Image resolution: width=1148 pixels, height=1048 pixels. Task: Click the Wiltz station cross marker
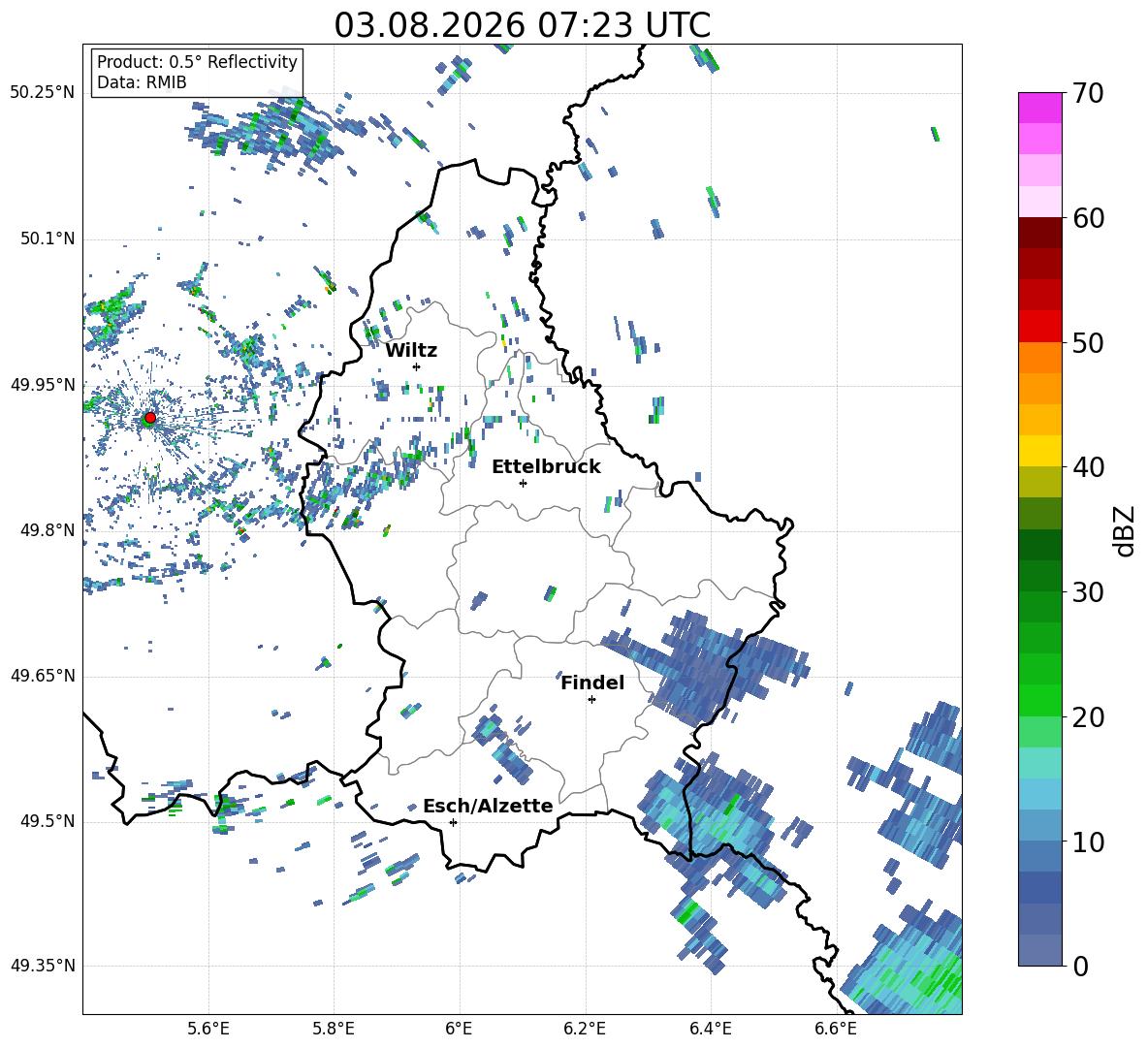[416, 366]
